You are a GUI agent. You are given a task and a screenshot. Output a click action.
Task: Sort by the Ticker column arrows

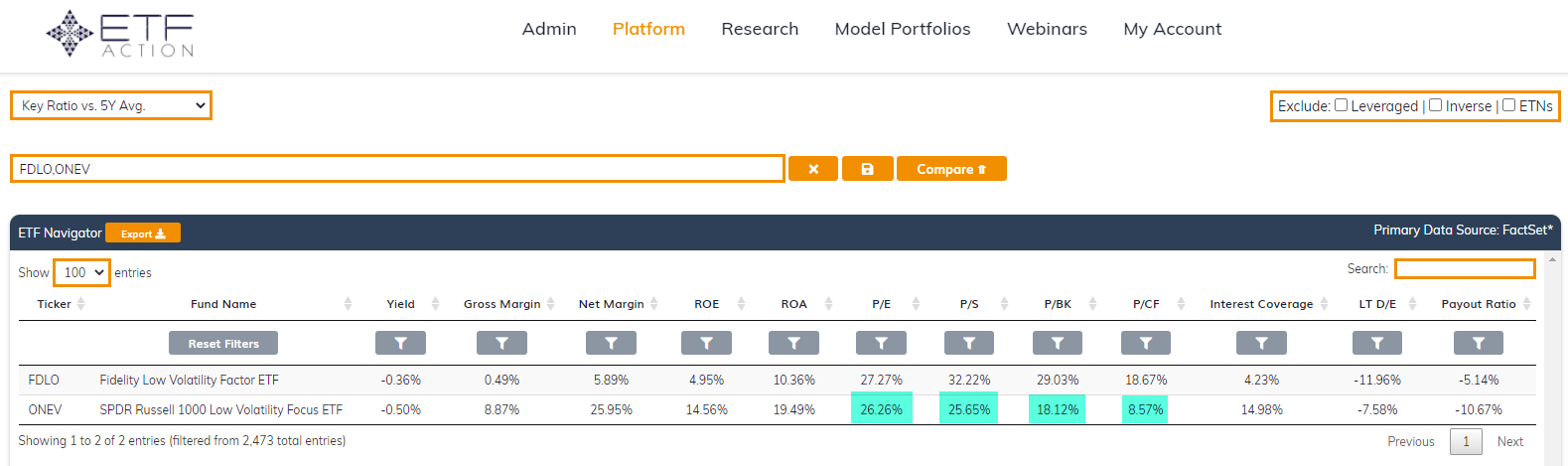click(80, 304)
